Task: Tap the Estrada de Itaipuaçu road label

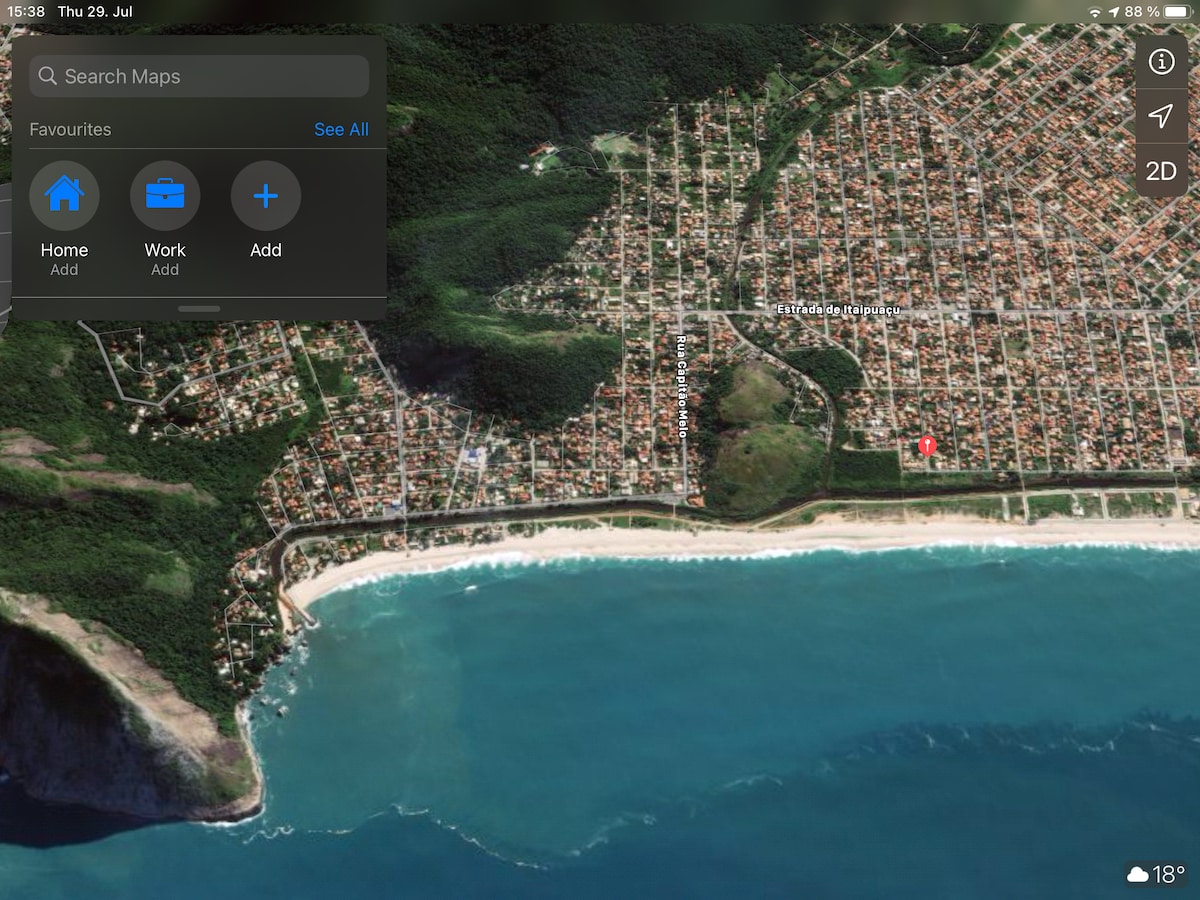Action: tap(838, 310)
